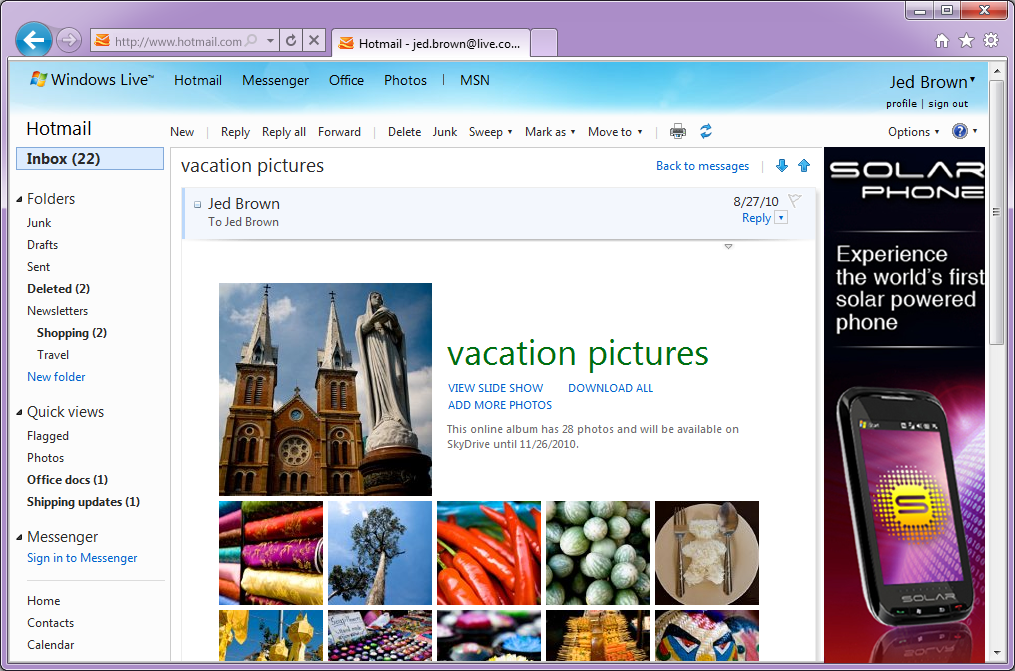Go to the next message with the down arrow
This screenshot has width=1015, height=671.
click(x=782, y=166)
